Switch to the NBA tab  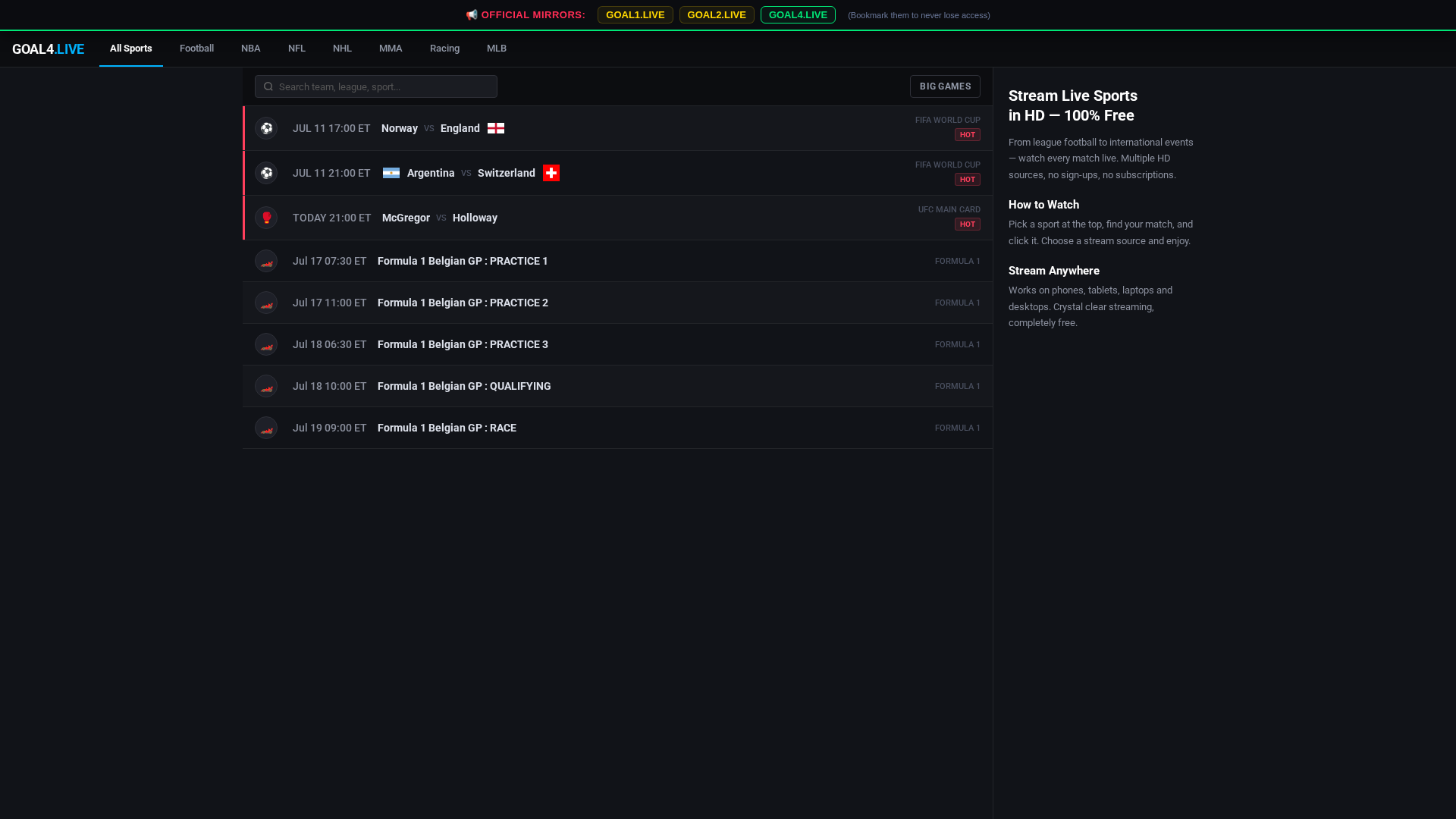pos(251,49)
